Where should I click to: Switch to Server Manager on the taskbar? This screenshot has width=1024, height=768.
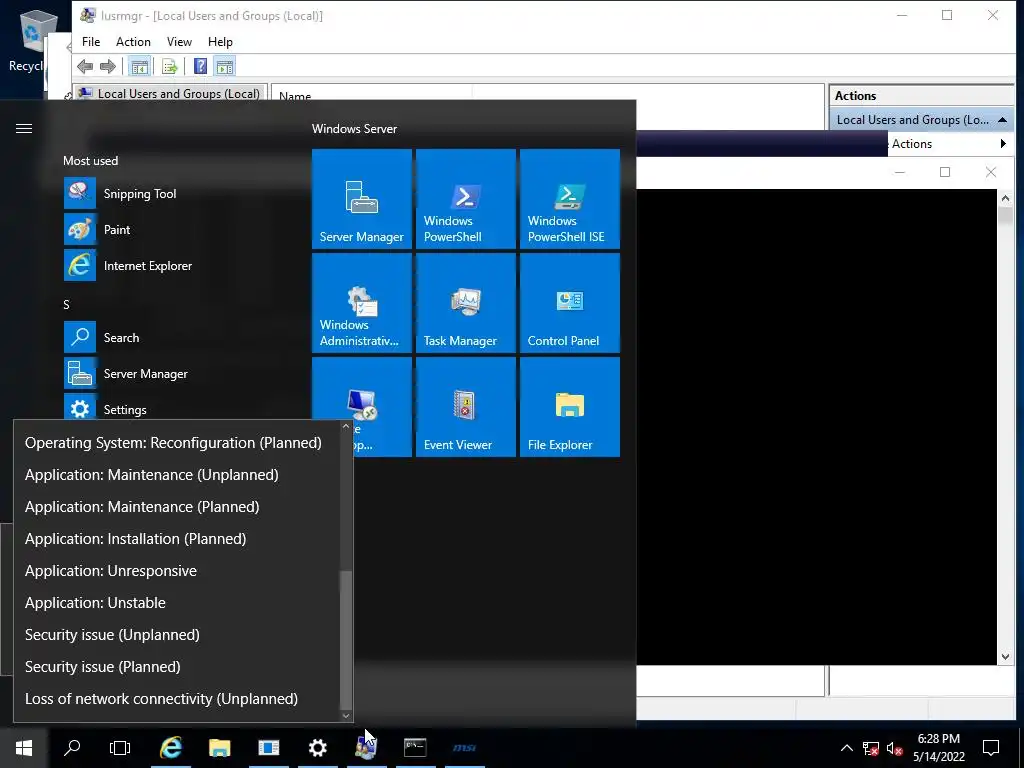coord(268,748)
